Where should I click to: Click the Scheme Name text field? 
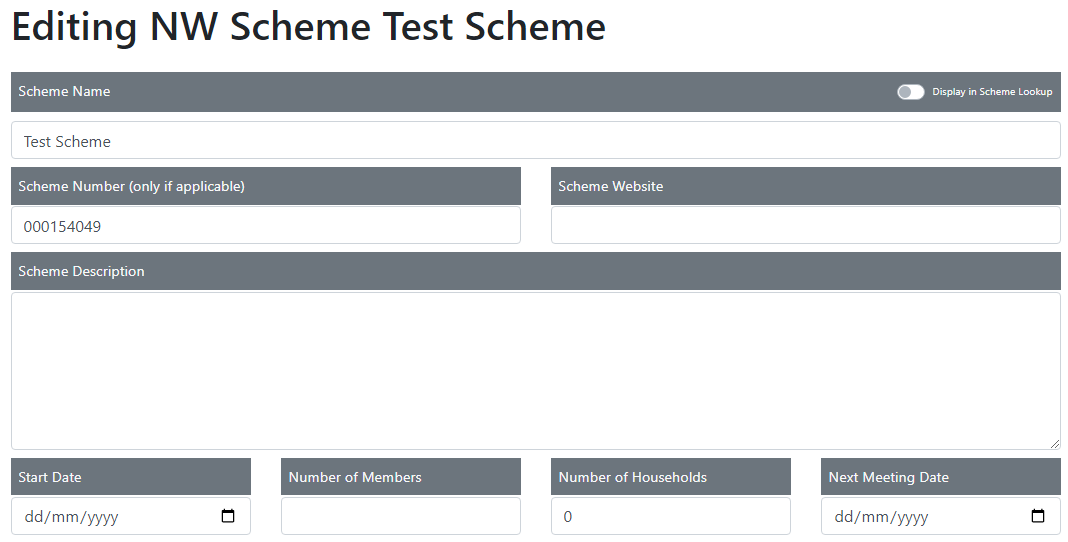click(x=535, y=141)
